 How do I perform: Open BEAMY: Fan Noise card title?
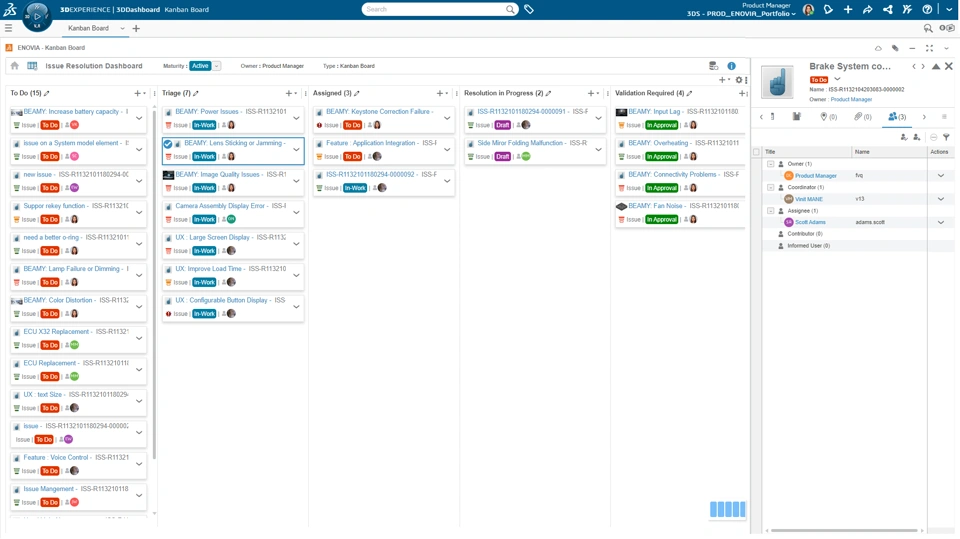tap(654, 206)
